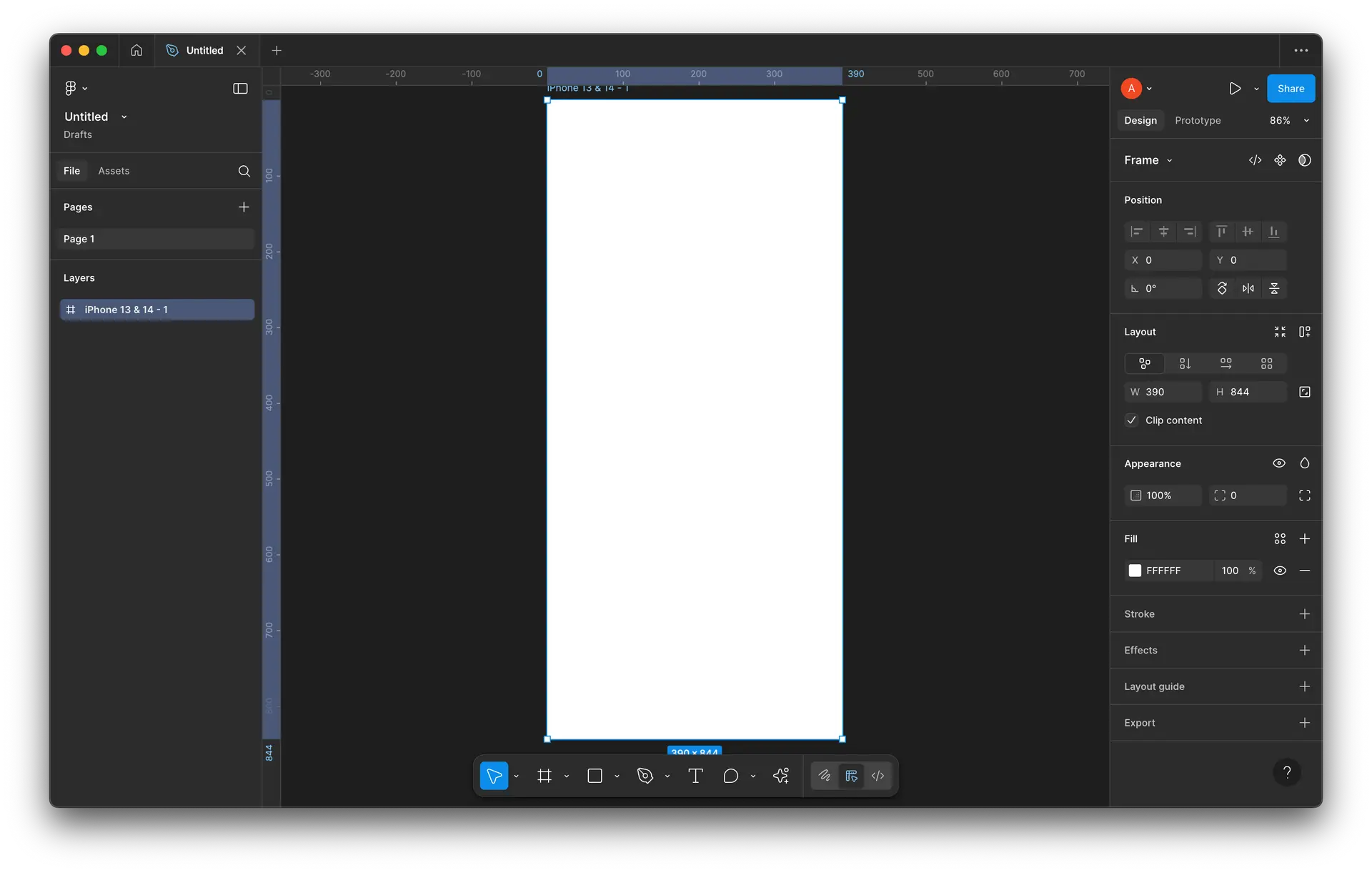Viewport: 1372px width, 873px height.
Task: Click the Present play button
Action: (1235, 89)
